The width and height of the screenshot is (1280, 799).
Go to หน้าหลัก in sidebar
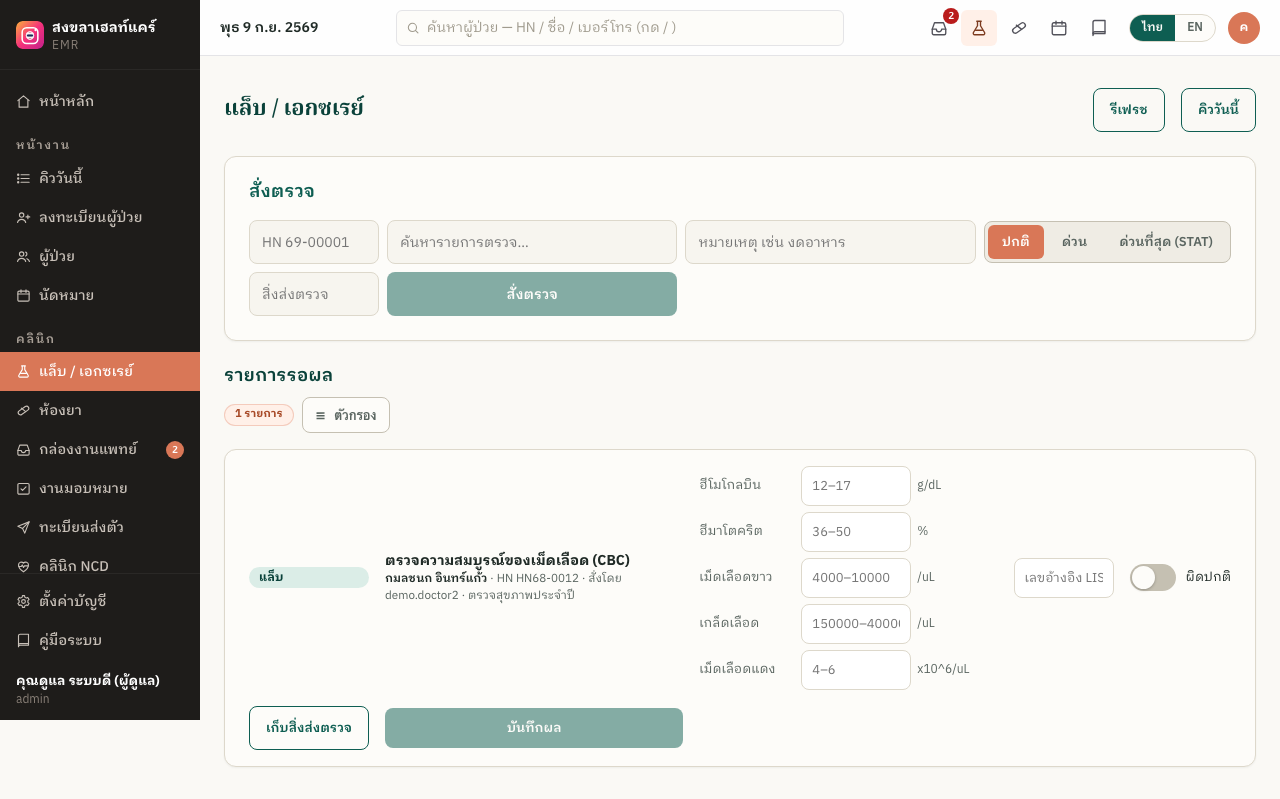click(x=100, y=101)
